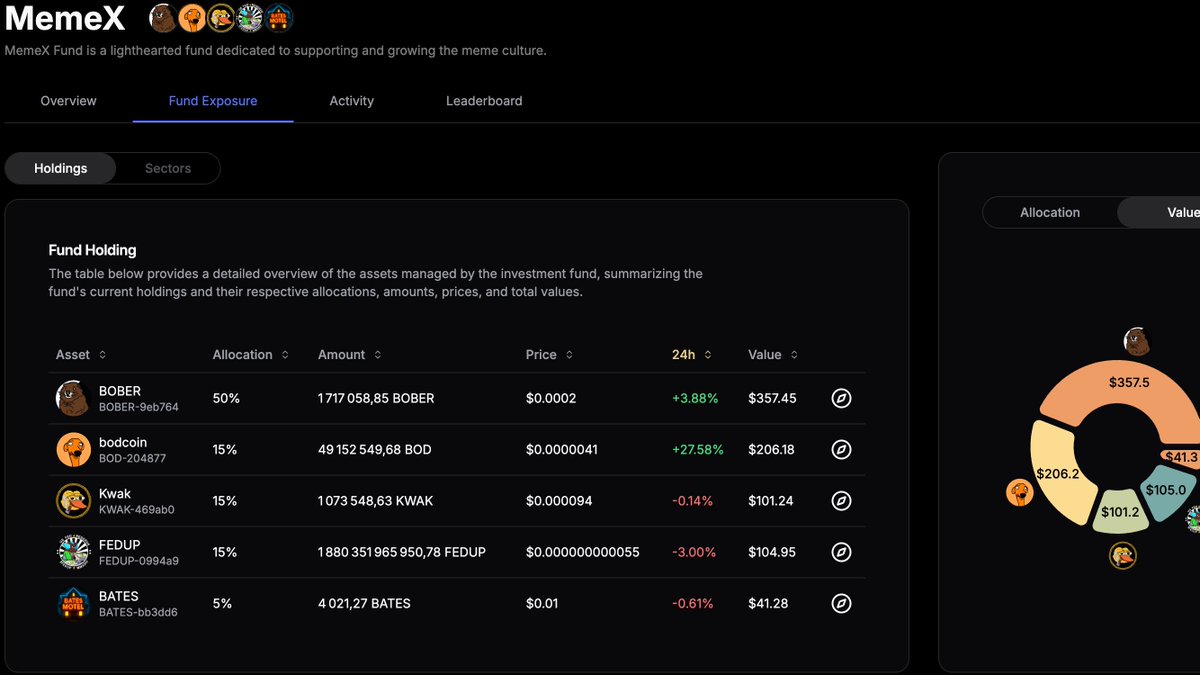Viewport: 1200px width, 675px height.
Task: Open explorer icon for FEDUP row
Action: (842, 552)
